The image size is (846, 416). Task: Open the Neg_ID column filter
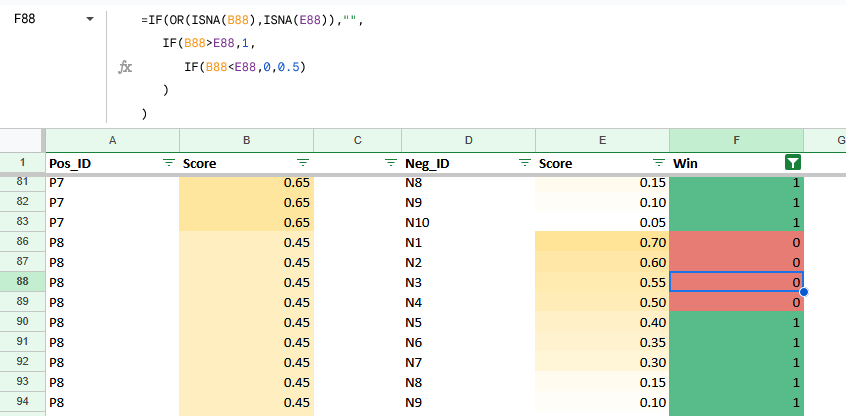coord(524,162)
